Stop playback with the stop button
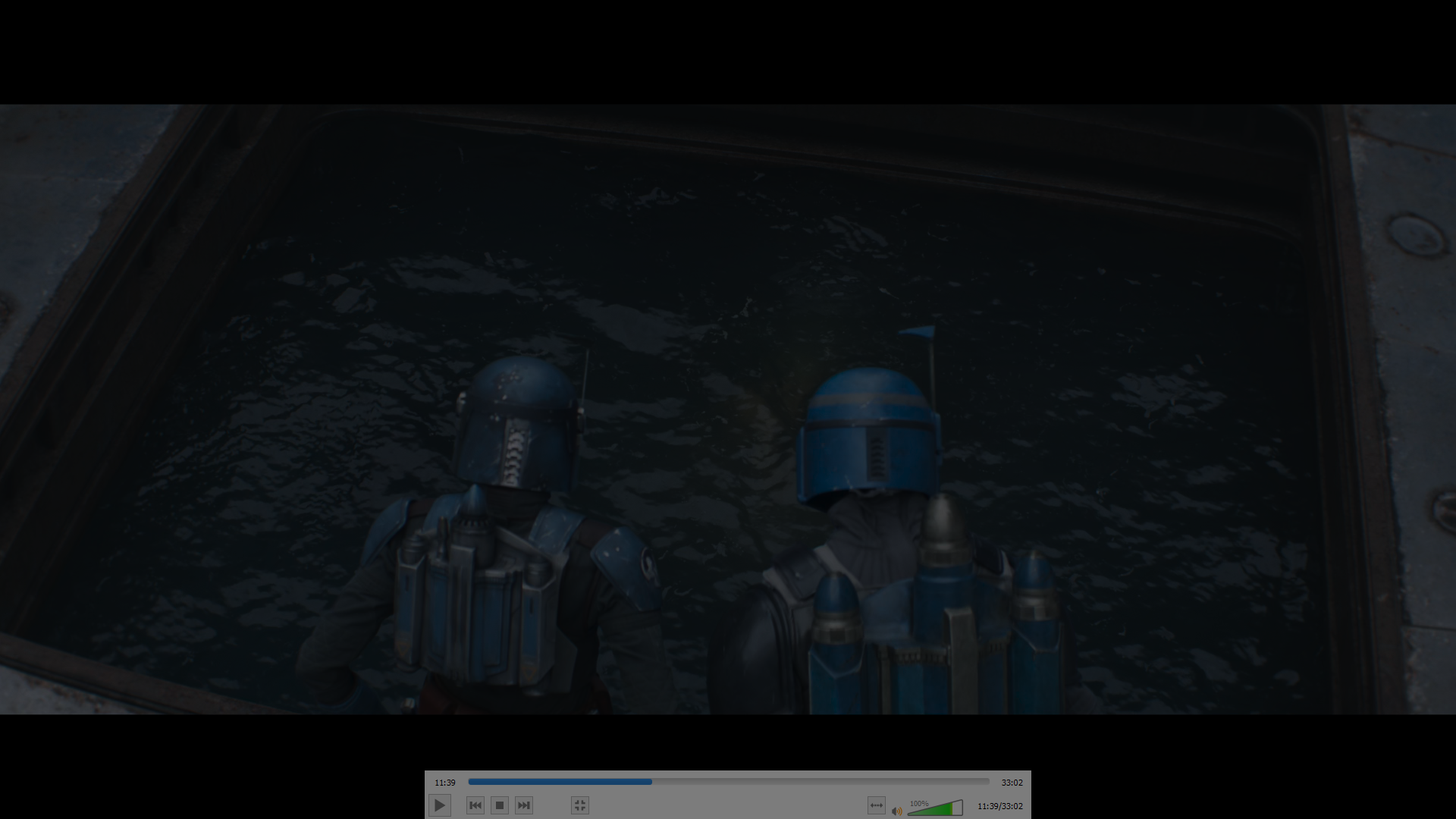Screen dimensions: 1456x819 (x=500, y=805)
